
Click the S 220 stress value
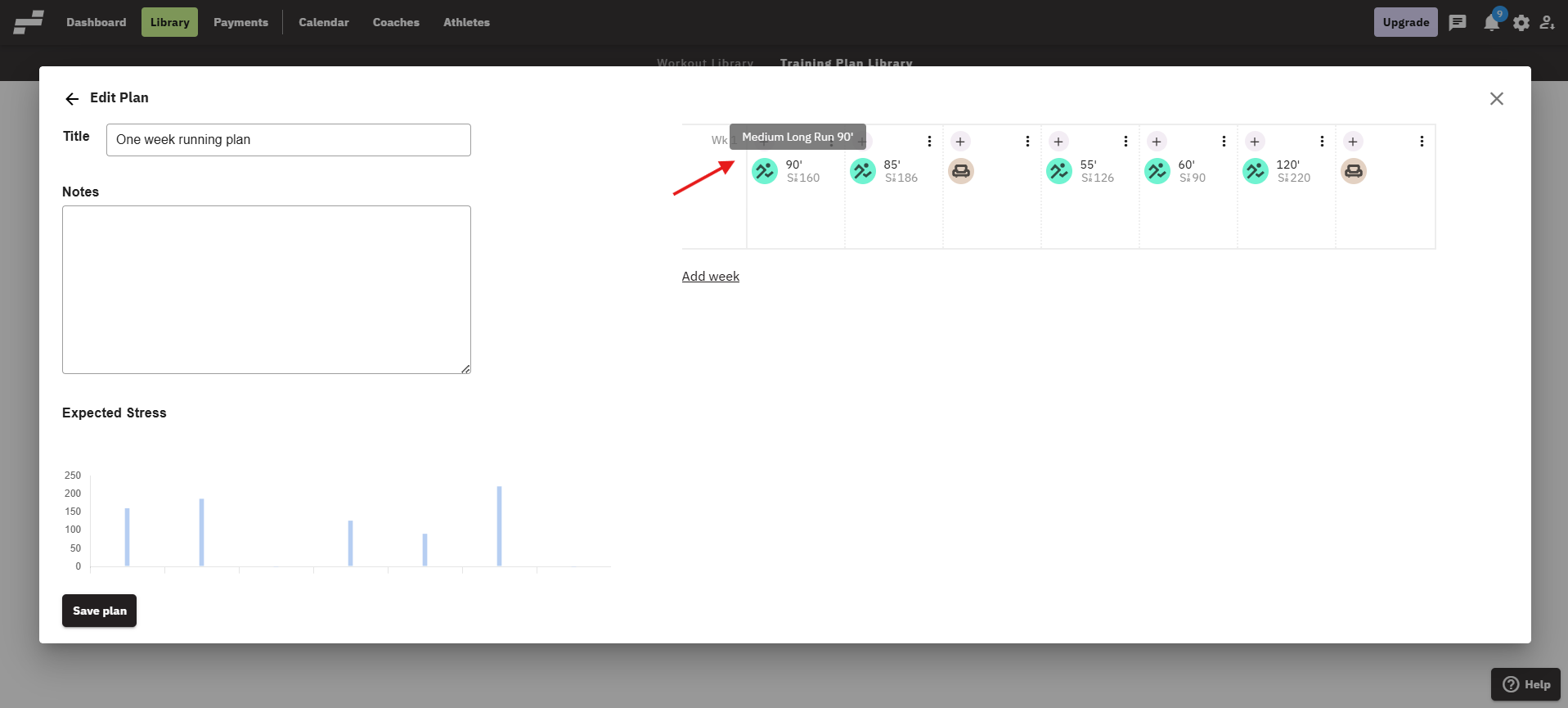tap(1294, 178)
